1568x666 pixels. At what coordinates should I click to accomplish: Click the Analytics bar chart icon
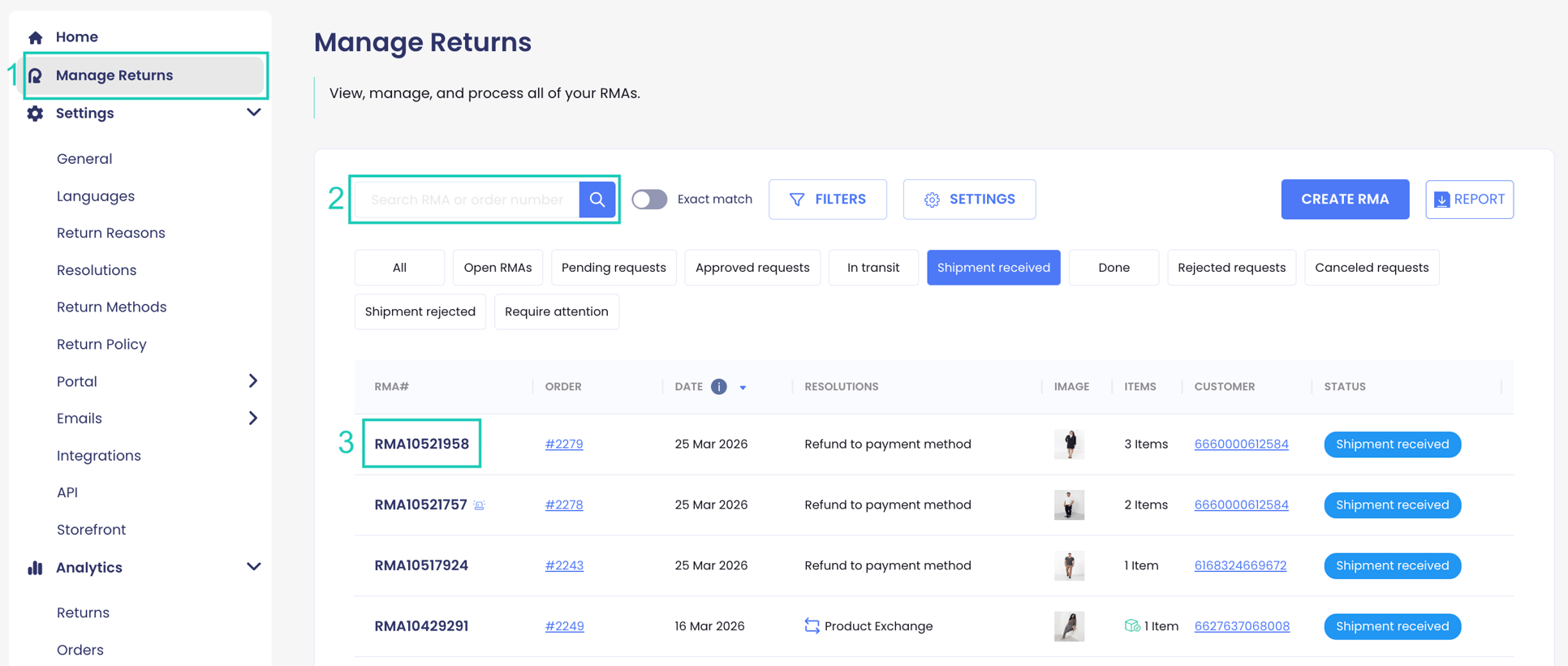35,568
